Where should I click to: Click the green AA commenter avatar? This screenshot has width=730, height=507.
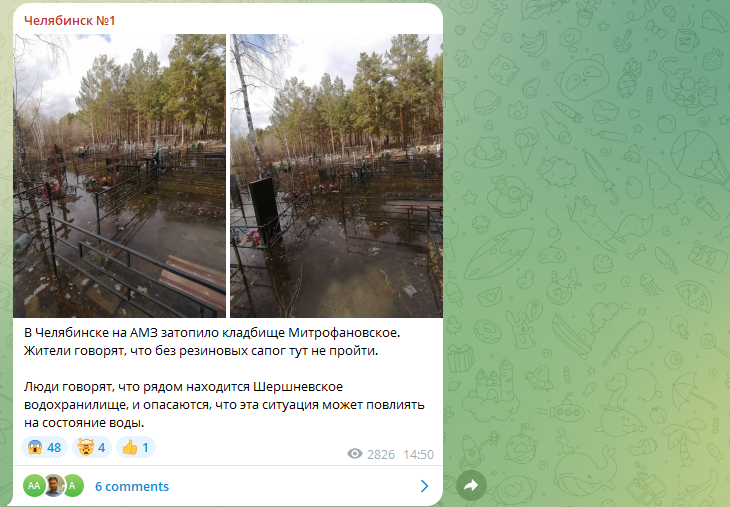click(34, 486)
